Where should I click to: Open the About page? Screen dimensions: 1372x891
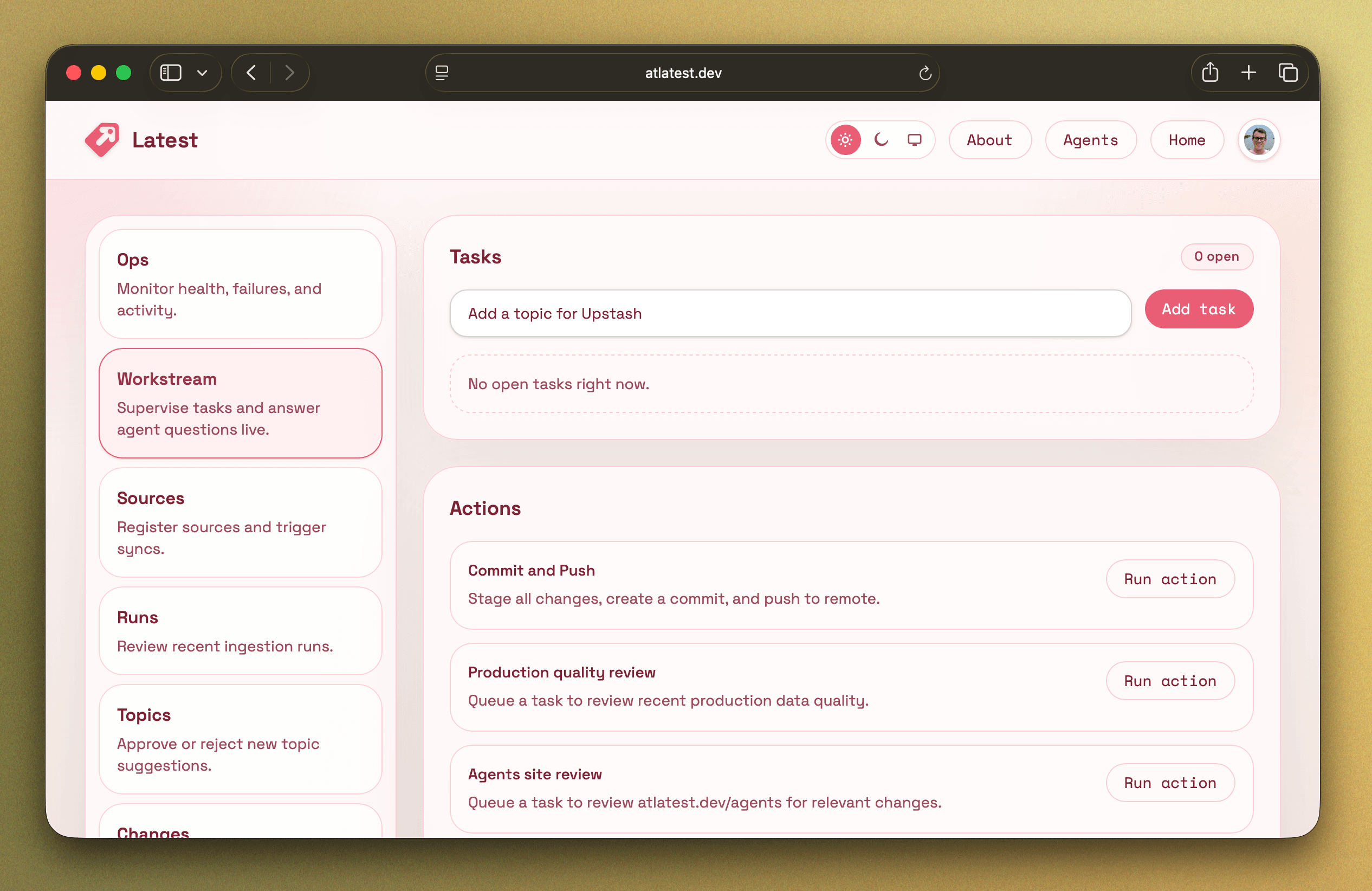pos(990,140)
